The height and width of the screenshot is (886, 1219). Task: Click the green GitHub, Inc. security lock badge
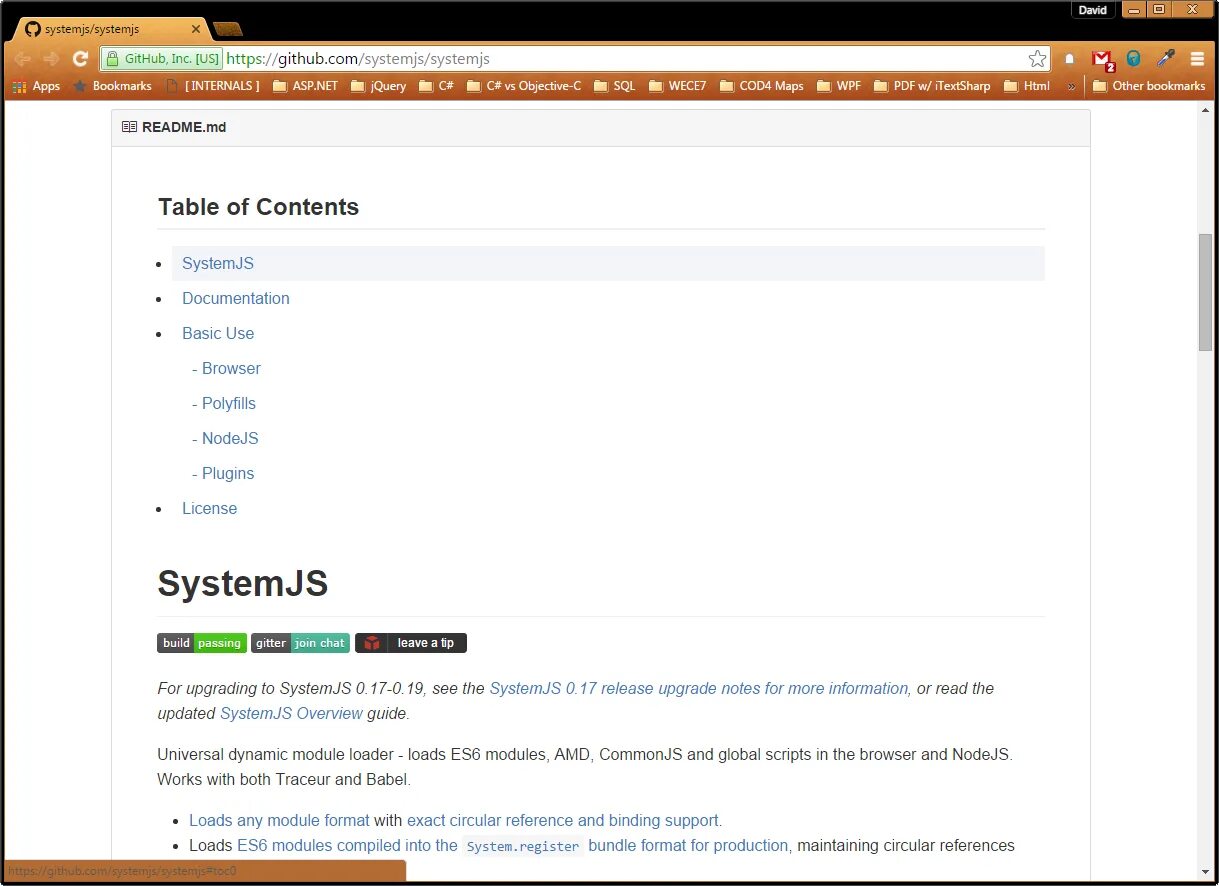click(x=162, y=59)
